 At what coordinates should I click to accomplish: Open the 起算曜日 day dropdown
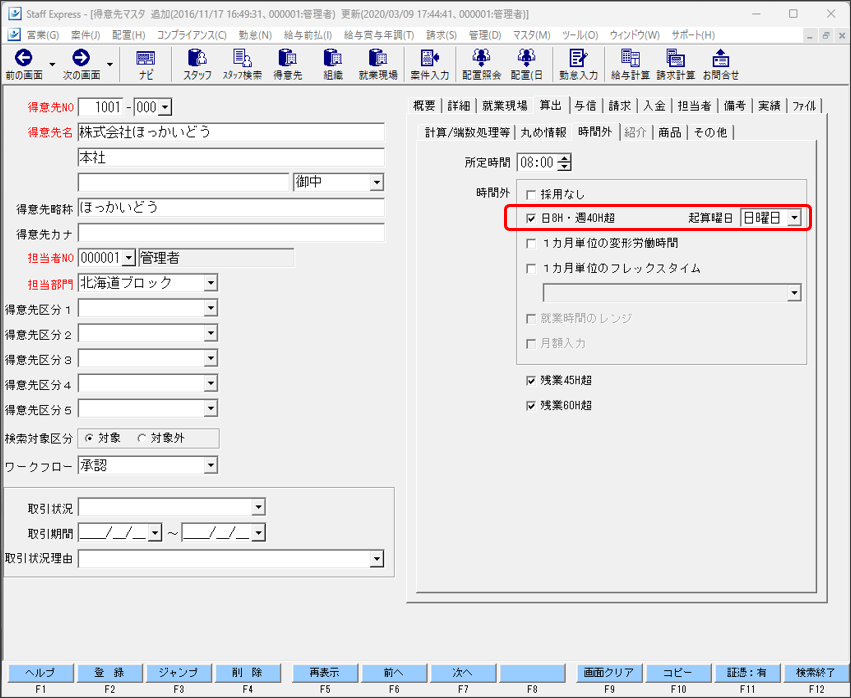[793, 216]
